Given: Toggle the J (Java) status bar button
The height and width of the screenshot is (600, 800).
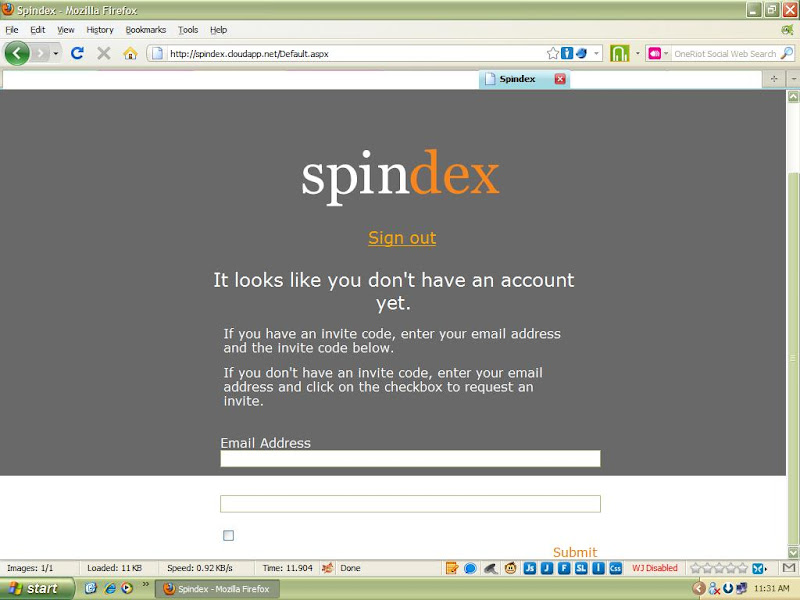Looking at the screenshot, I should [x=547, y=568].
